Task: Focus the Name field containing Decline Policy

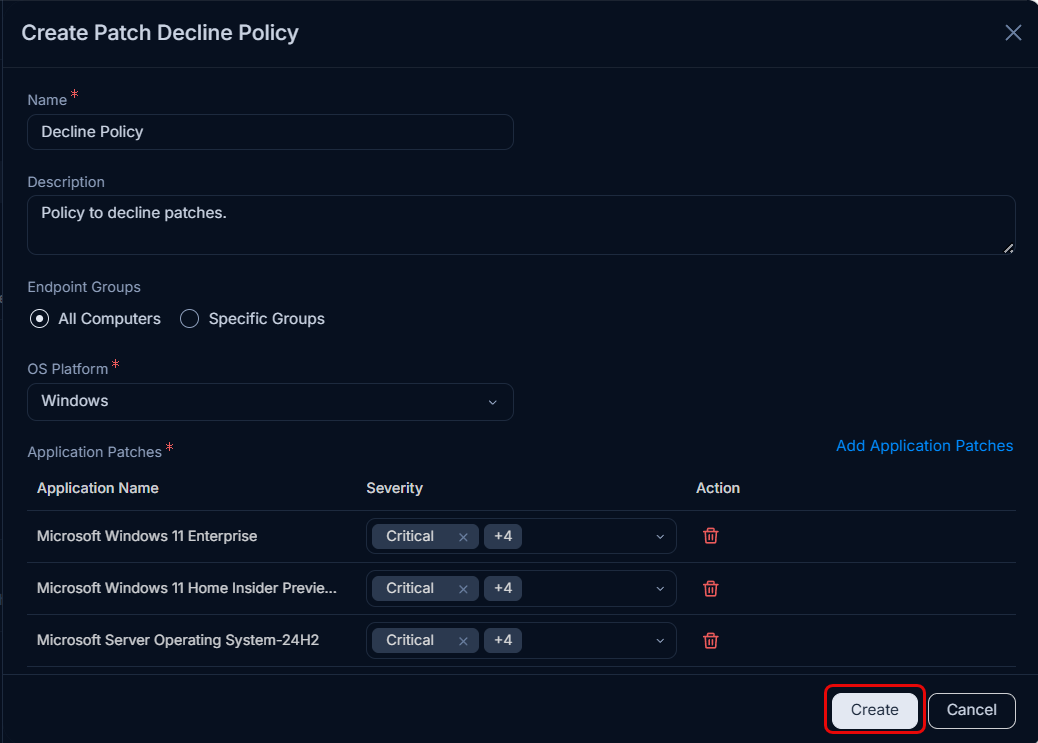Action: [x=270, y=132]
